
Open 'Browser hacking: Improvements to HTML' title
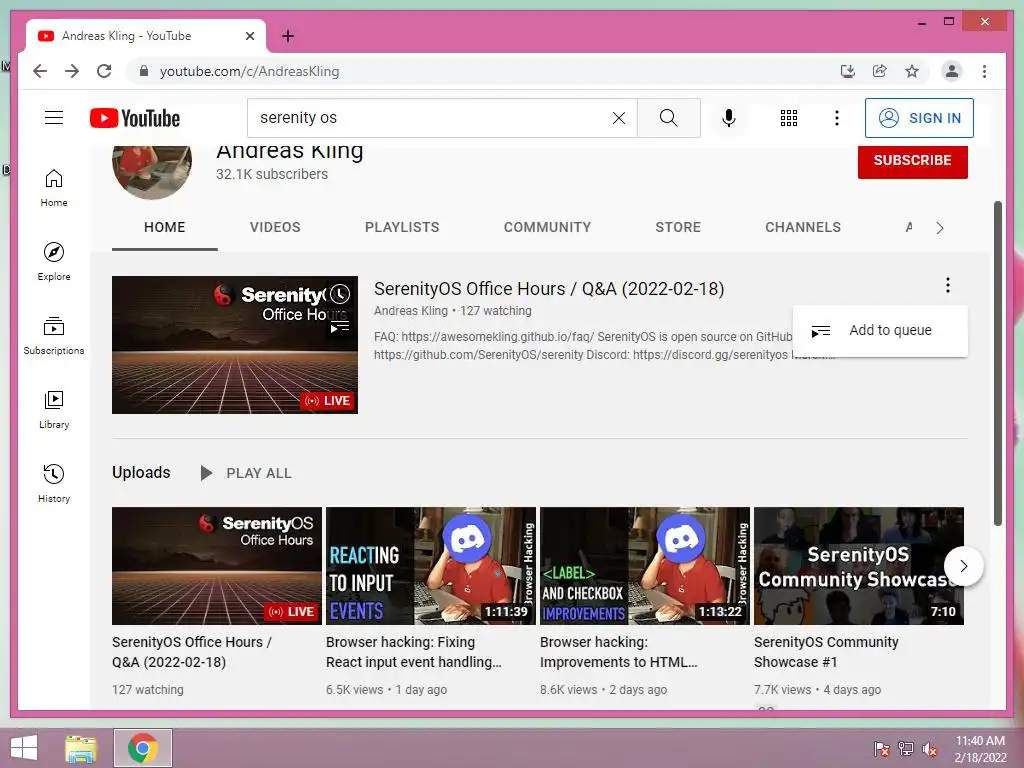pyautogui.click(x=618, y=652)
